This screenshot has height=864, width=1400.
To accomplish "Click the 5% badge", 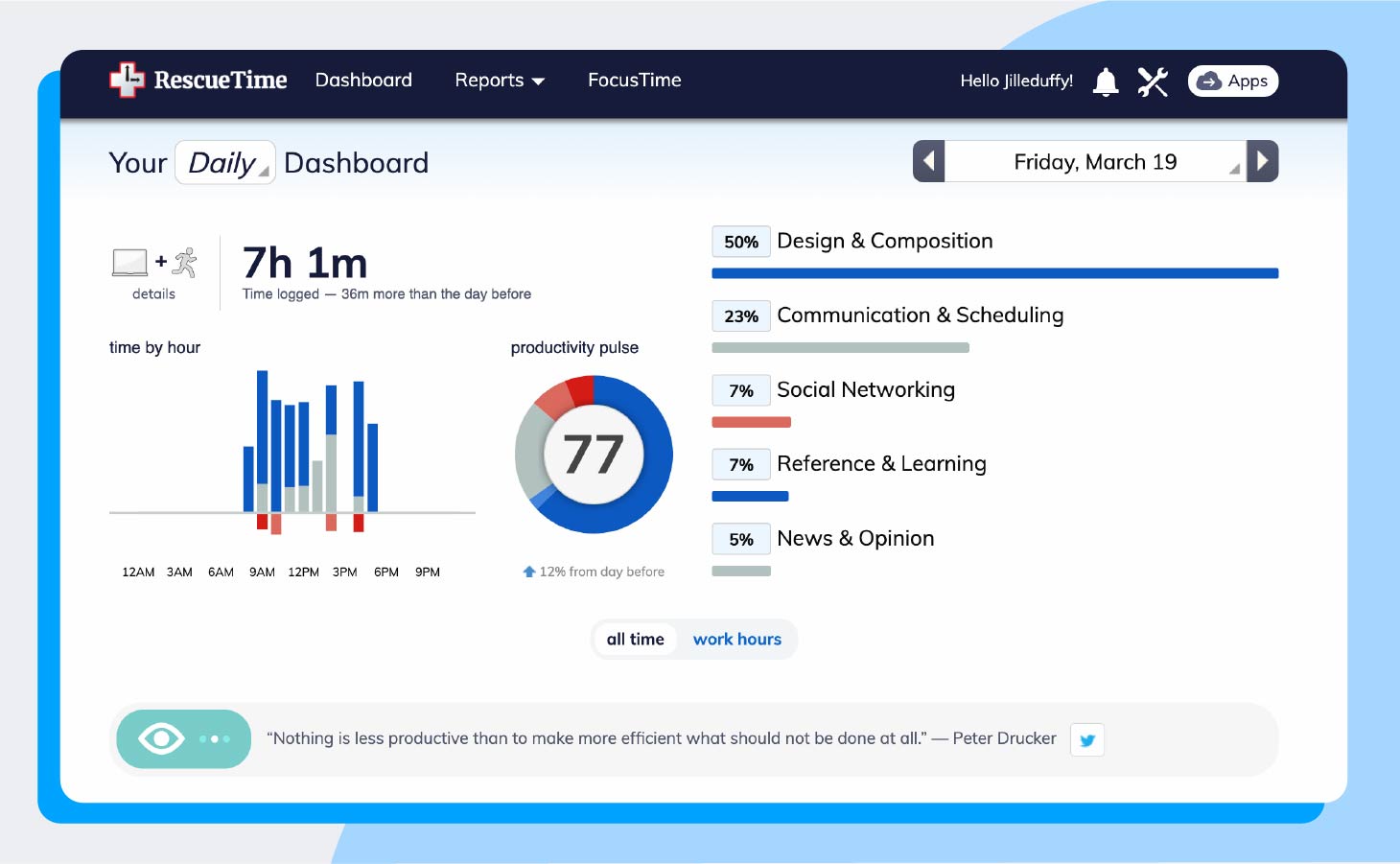I will coord(741,539).
